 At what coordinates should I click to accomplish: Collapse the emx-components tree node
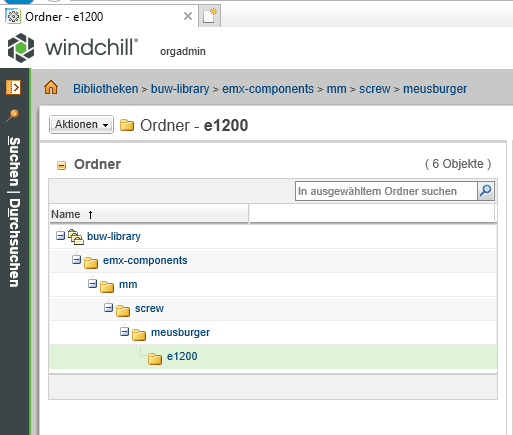76,260
